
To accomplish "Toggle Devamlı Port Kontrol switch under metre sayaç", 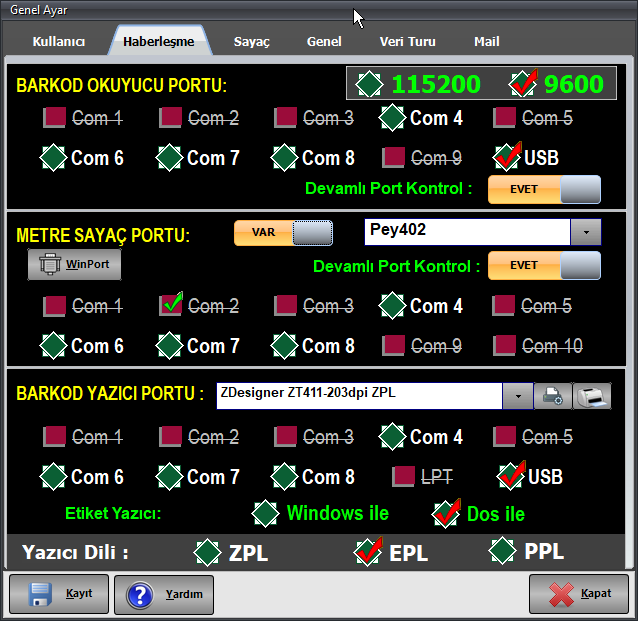I will pos(544,265).
